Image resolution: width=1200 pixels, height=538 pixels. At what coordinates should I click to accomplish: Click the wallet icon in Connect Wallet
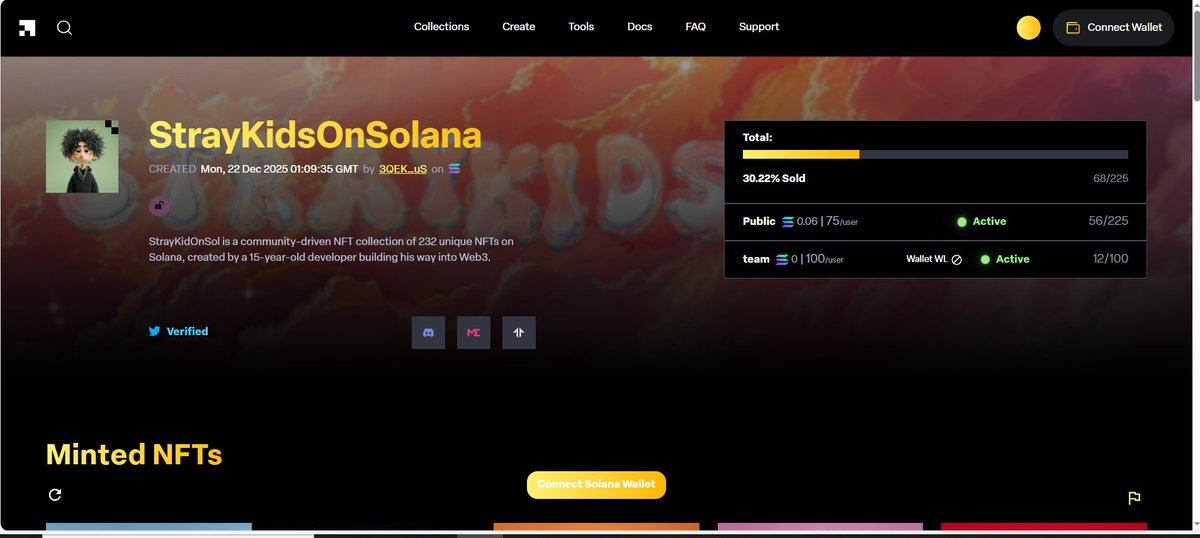coord(1073,28)
